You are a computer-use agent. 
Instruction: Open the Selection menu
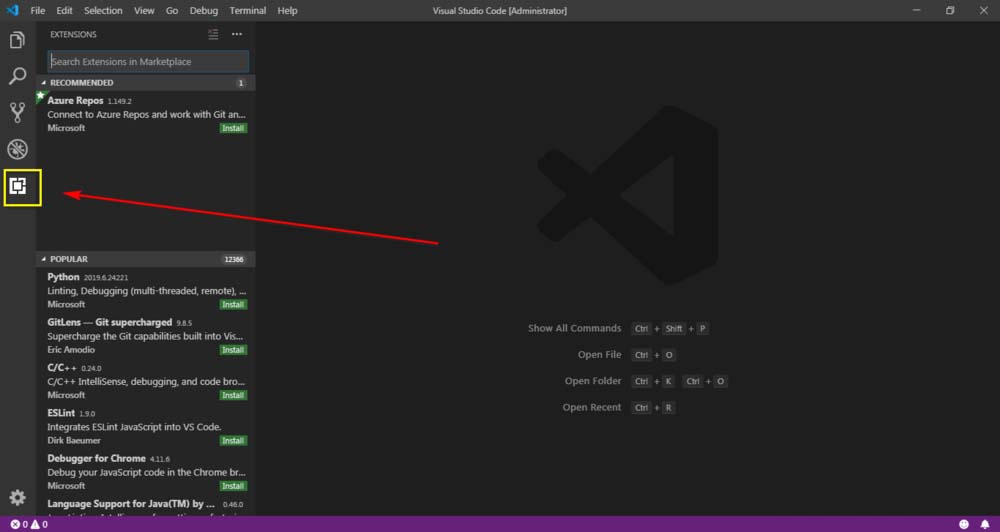tap(103, 10)
